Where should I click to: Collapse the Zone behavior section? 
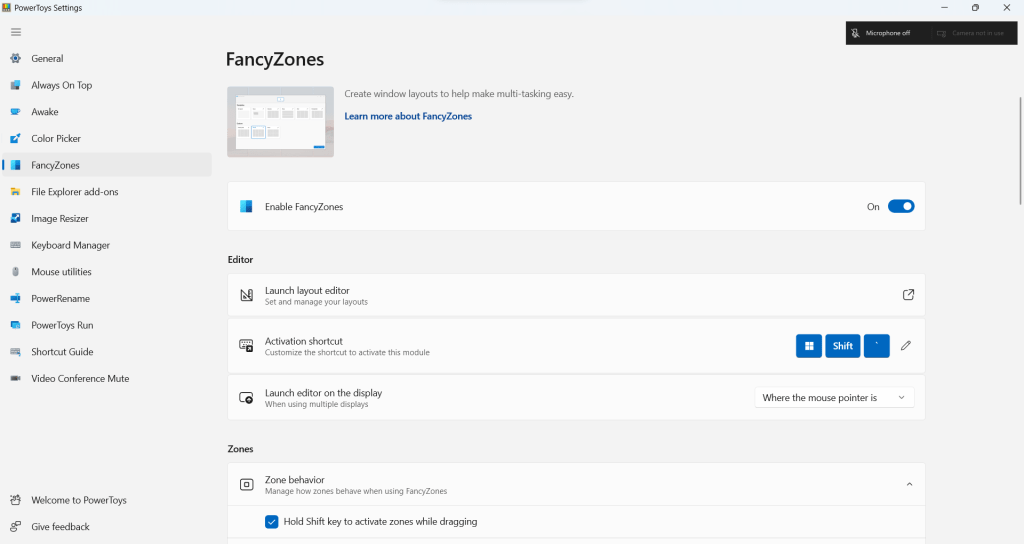click(909, 485)
